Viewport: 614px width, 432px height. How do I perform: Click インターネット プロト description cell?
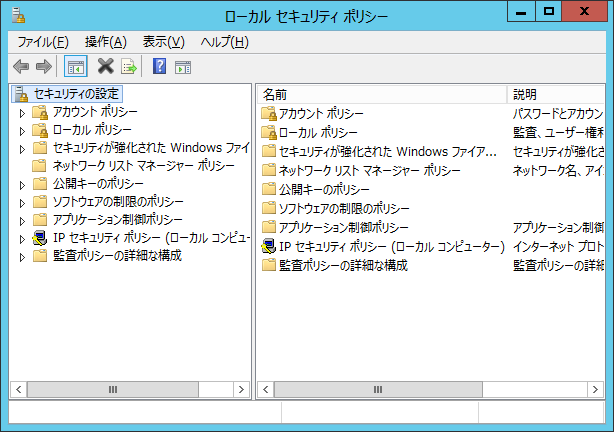[558, 246]
